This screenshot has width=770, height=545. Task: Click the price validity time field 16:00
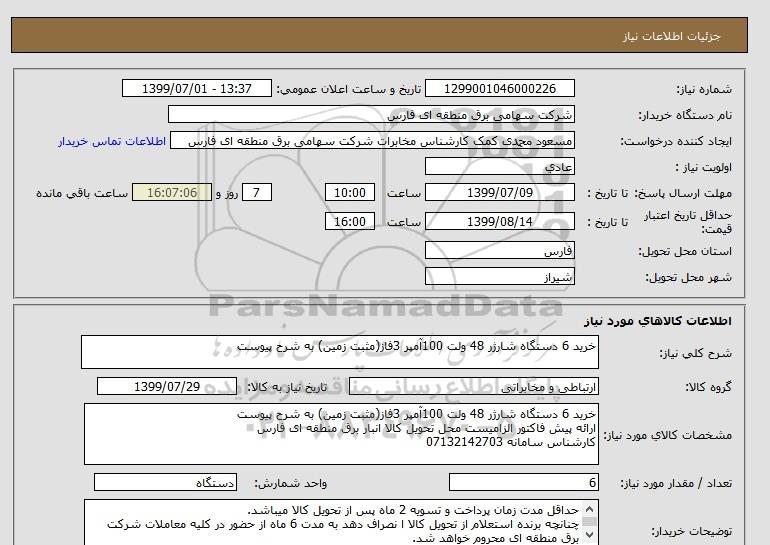point(350,221)
